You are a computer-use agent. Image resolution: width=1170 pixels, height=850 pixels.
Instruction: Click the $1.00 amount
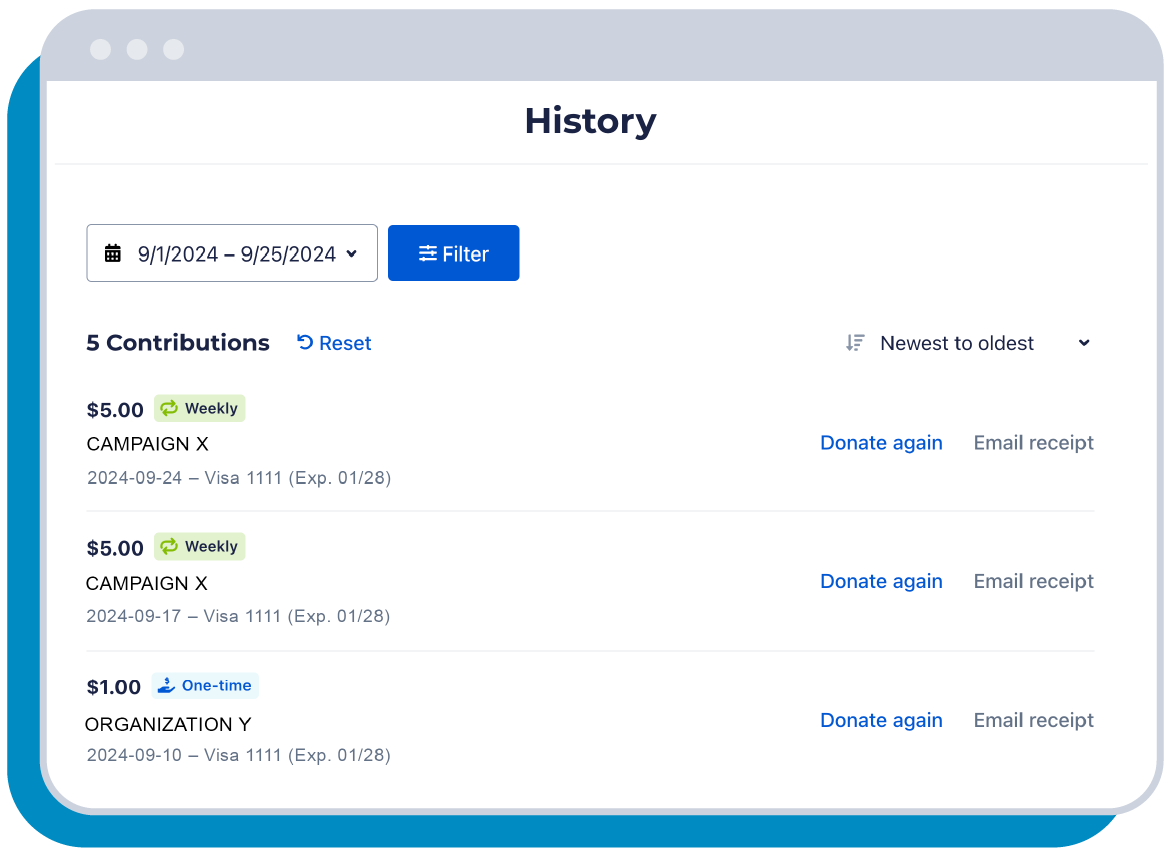113,687
